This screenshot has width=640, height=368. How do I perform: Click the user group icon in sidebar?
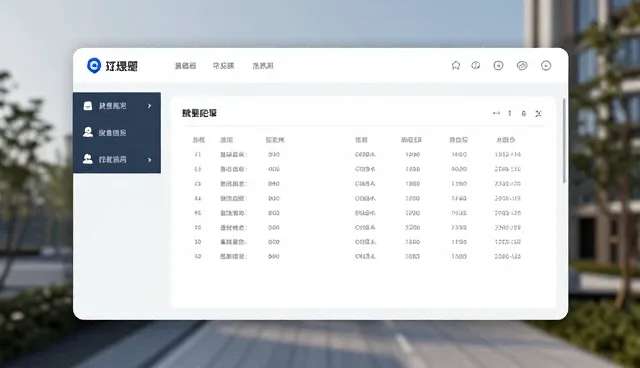(x=88, y=159)
